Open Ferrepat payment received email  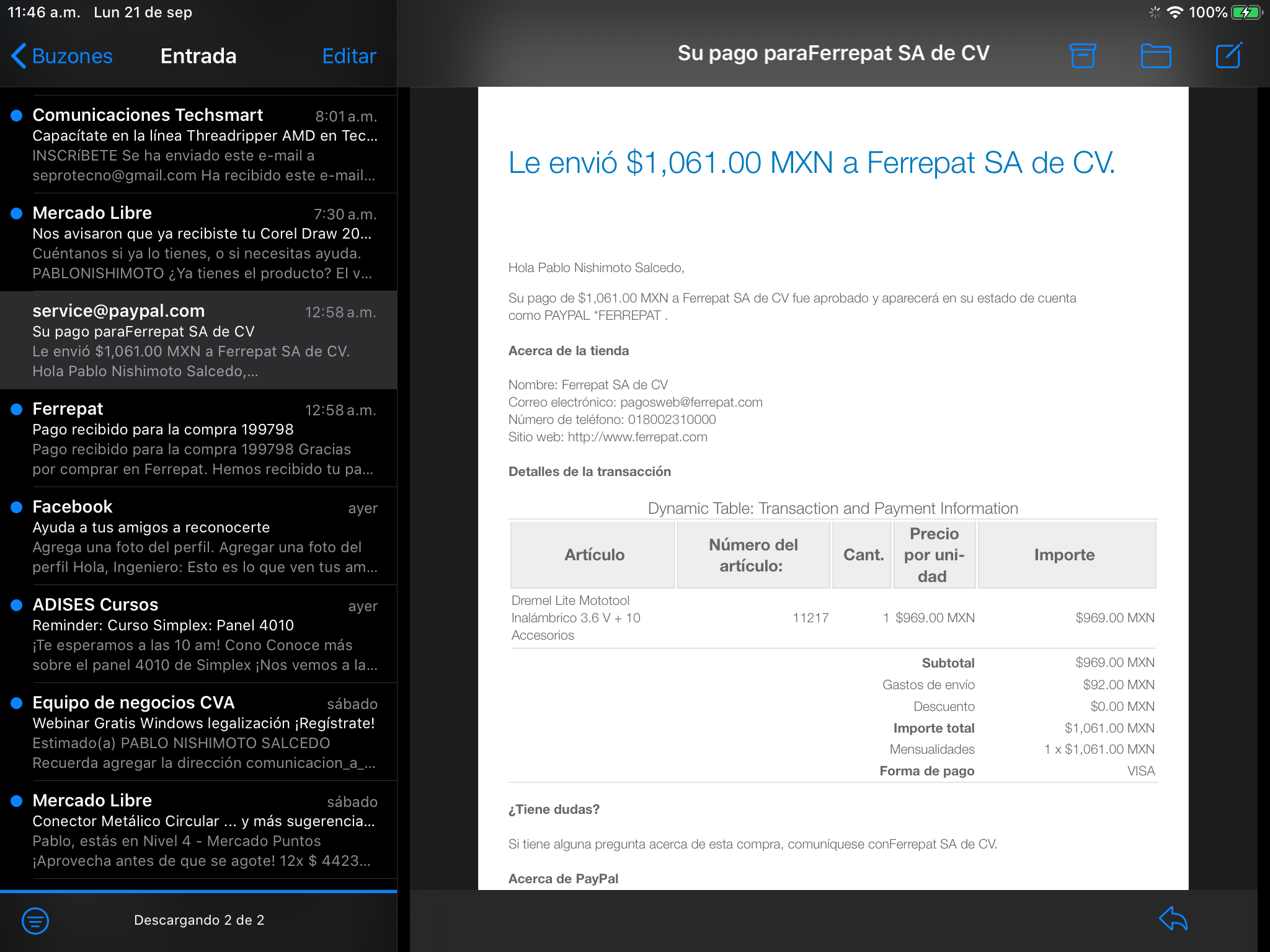(x=198, y=438)
